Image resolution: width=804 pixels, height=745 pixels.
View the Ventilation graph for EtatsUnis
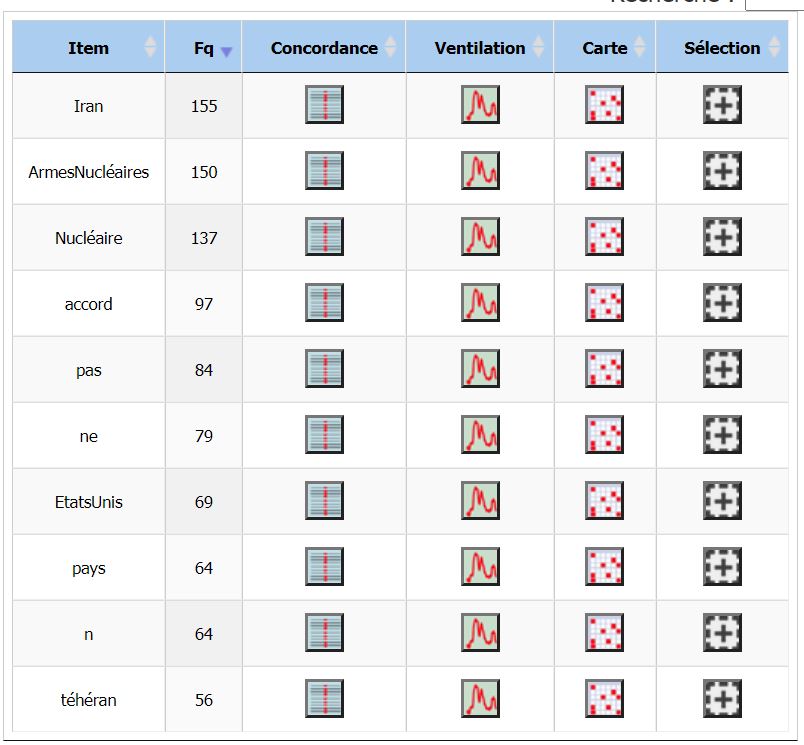[x=480, y=500]
